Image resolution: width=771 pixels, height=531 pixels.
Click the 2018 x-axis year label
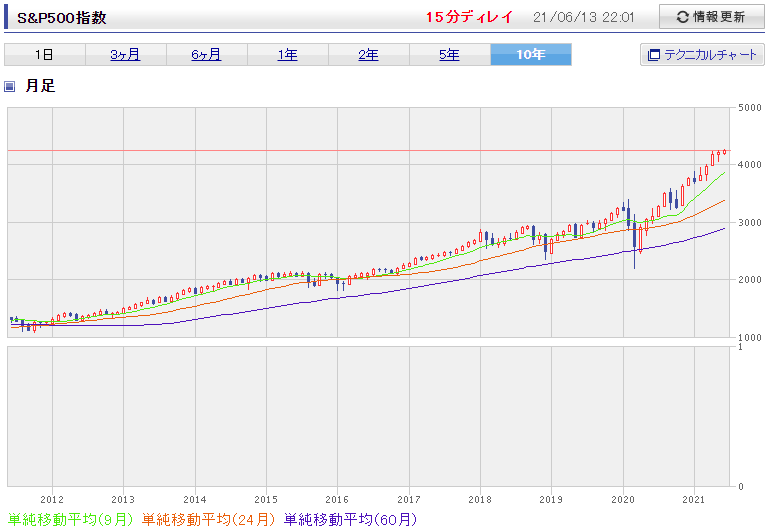480,500
